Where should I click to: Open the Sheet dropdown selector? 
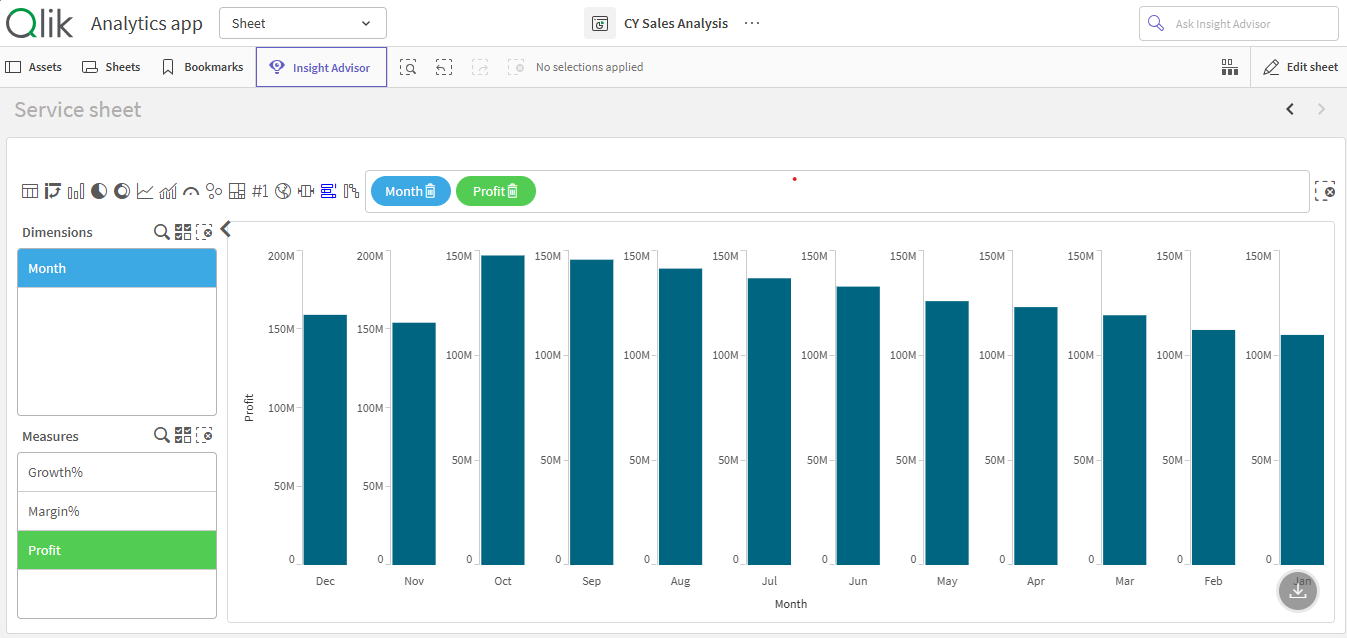point(302,23)
